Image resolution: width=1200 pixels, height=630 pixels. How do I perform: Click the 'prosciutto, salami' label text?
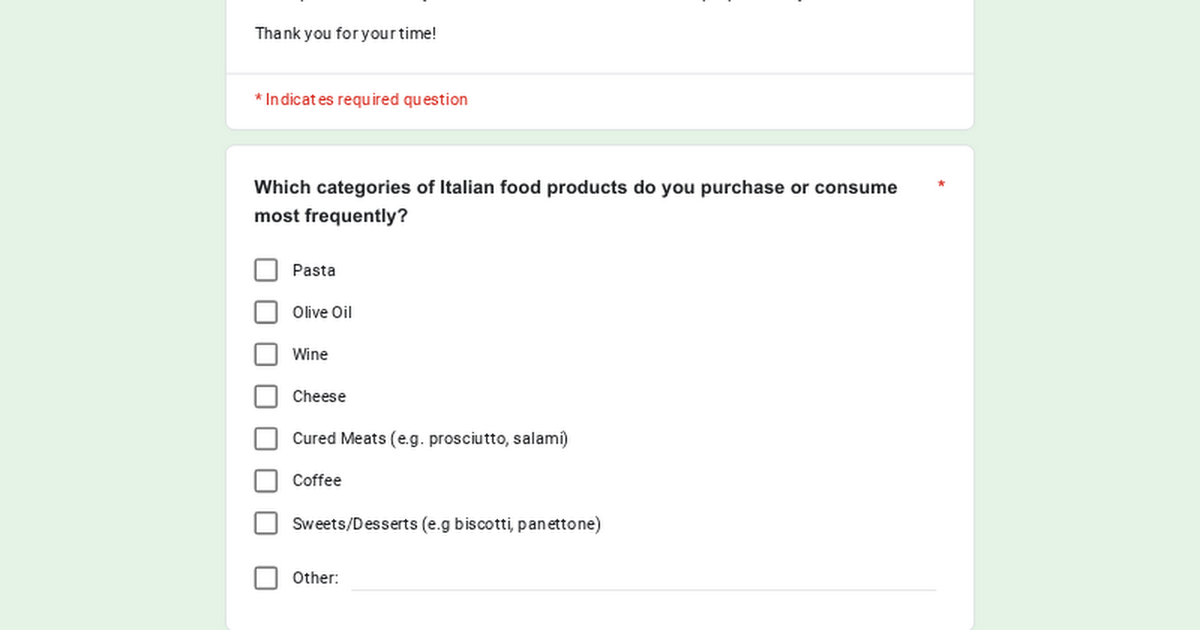point(495,439)
